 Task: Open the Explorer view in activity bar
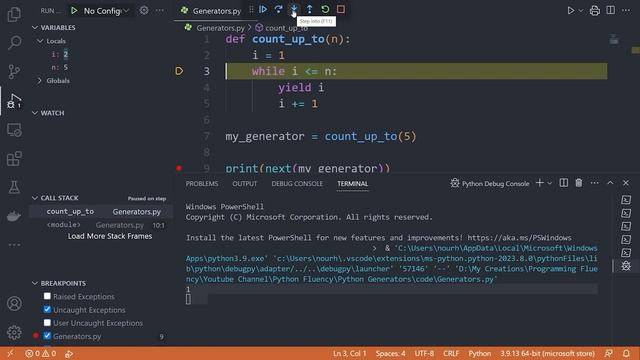14,14
